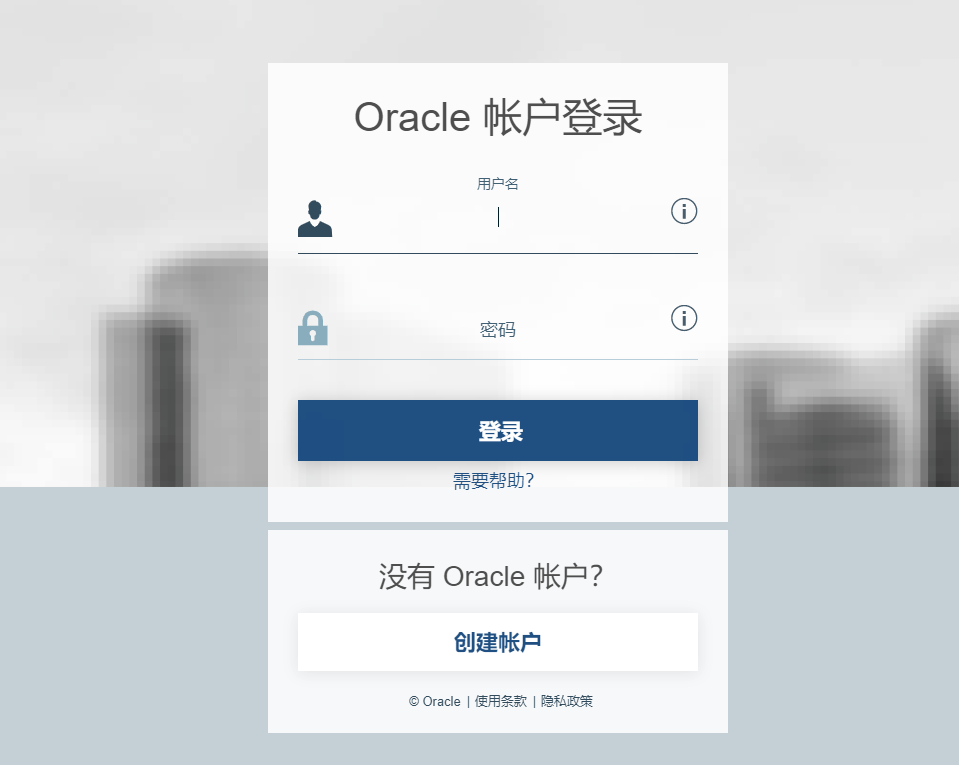Open the username info icon
This screenshot has height=765, width=959.
[x=684, y=211]
